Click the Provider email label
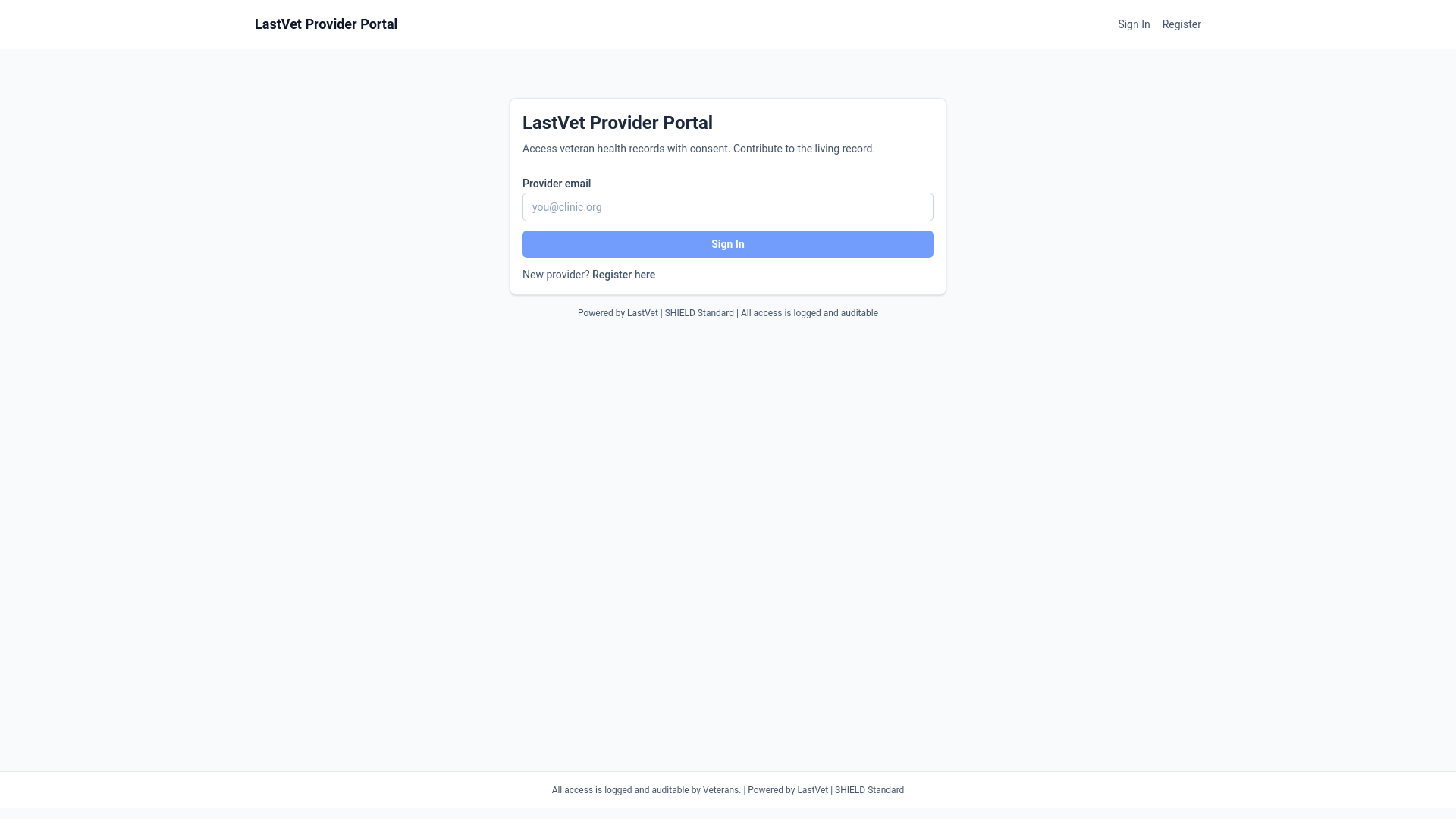1456x819 pixels. coord(557,184)
